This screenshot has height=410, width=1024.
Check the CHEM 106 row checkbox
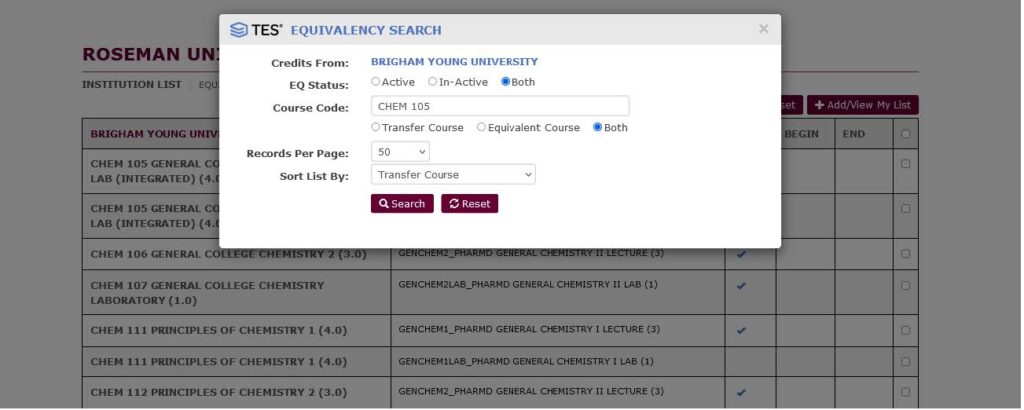905,254
